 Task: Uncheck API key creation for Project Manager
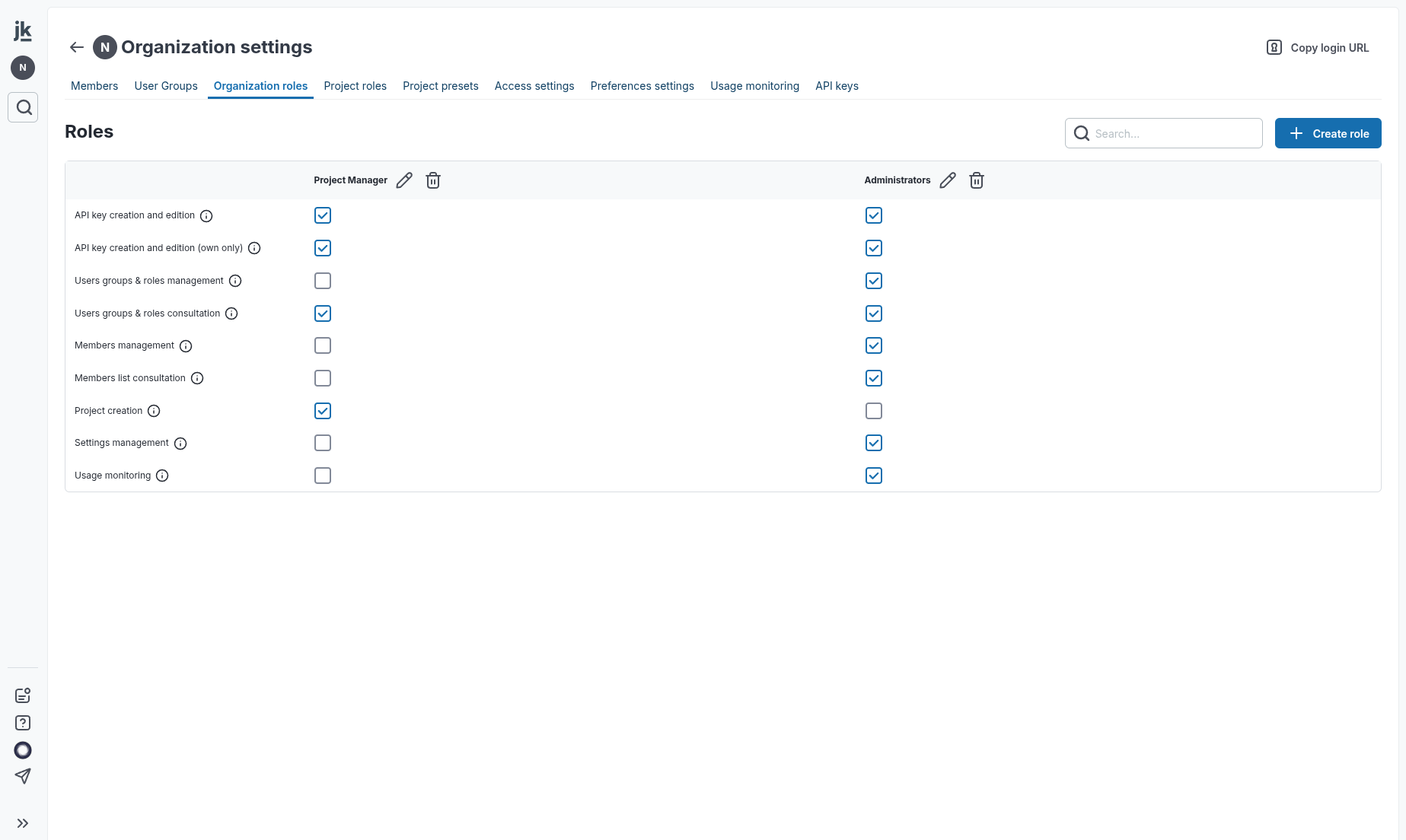click(x=323, y=215)
